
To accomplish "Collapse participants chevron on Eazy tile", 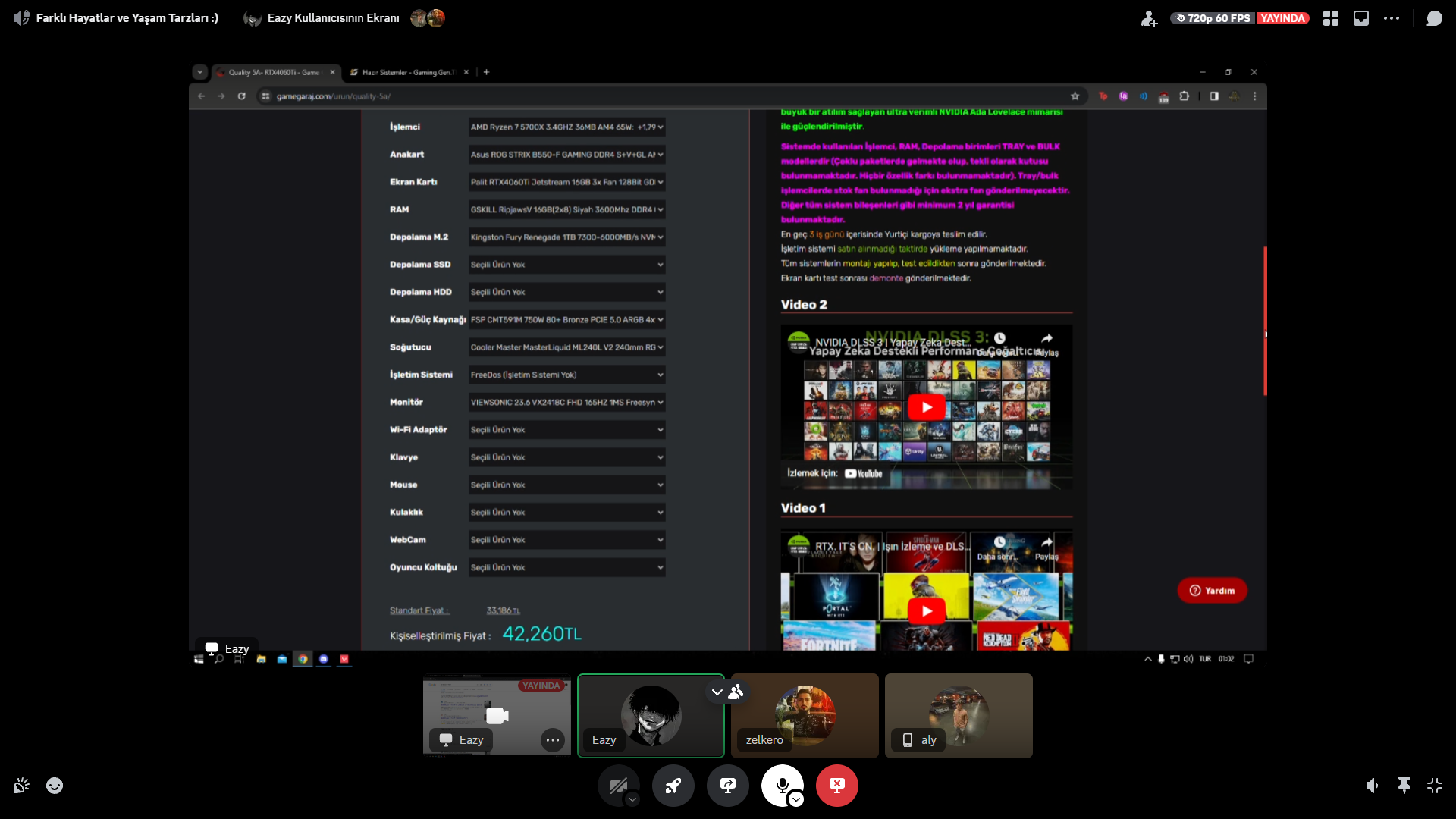I will pyautogui.click(x=717, y=692).
